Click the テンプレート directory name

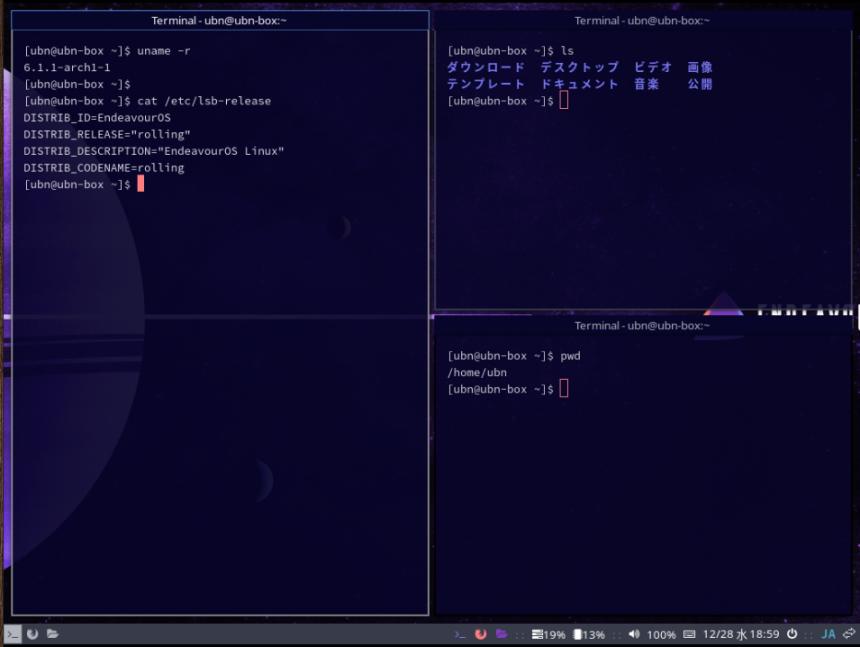(x=485, y=84)
